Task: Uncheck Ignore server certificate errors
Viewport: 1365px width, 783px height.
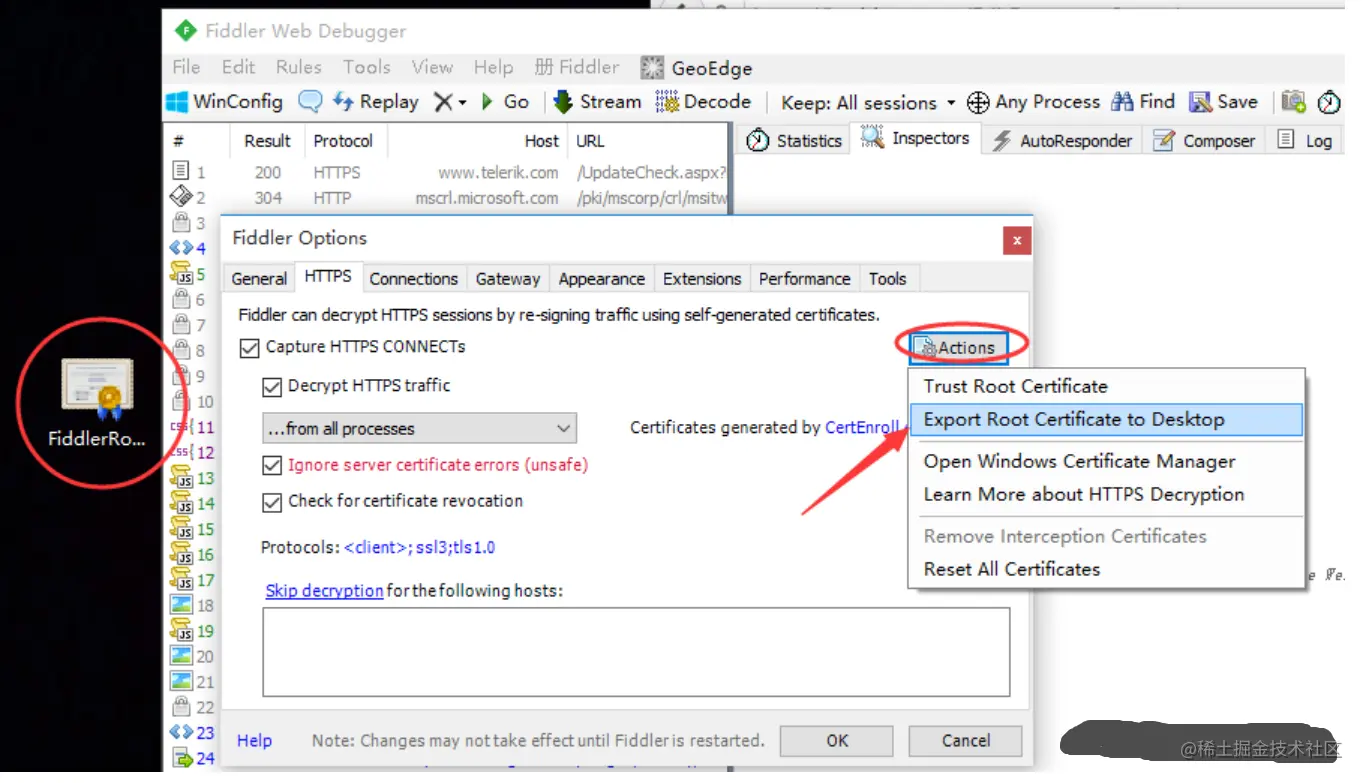Action: (x=272, y=464)
